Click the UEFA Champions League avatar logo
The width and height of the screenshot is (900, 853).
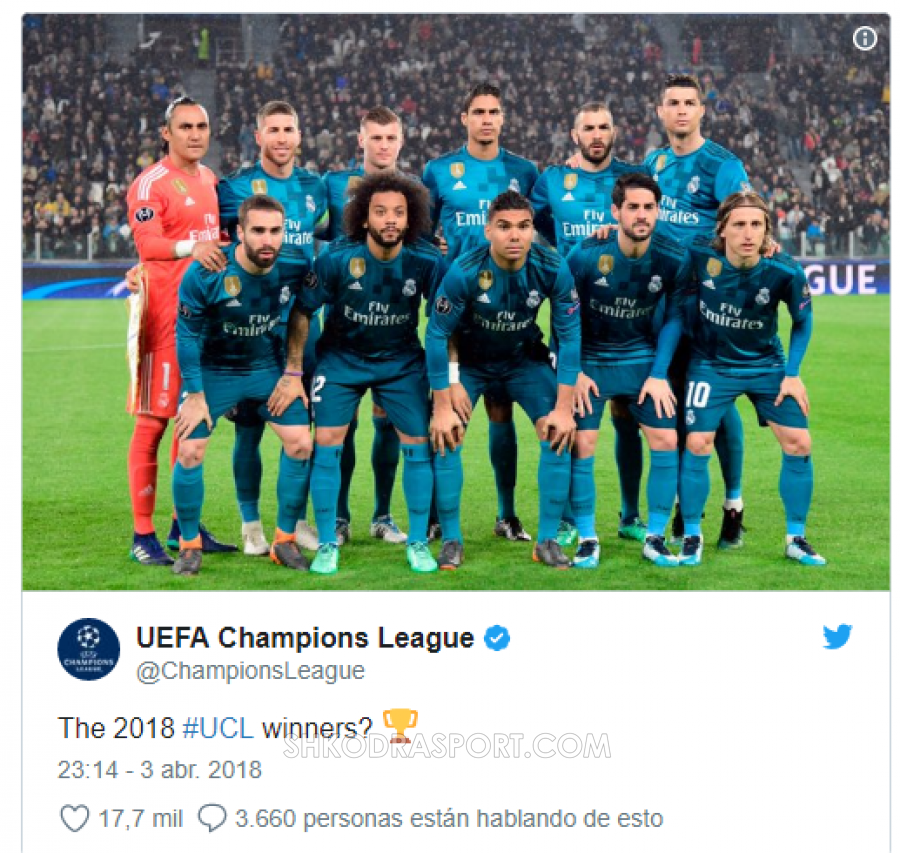89,649
